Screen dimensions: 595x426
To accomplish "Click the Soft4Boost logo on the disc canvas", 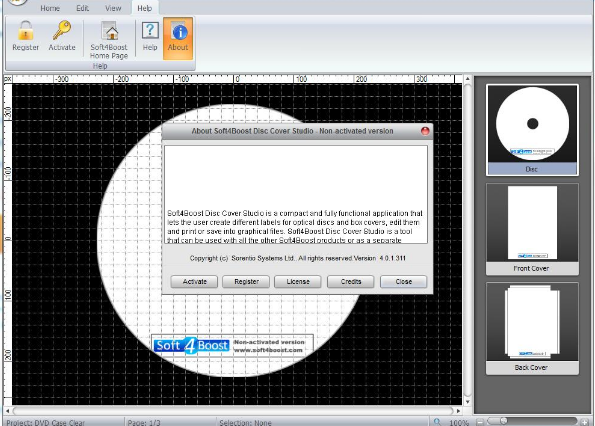I will click(192, 346).
